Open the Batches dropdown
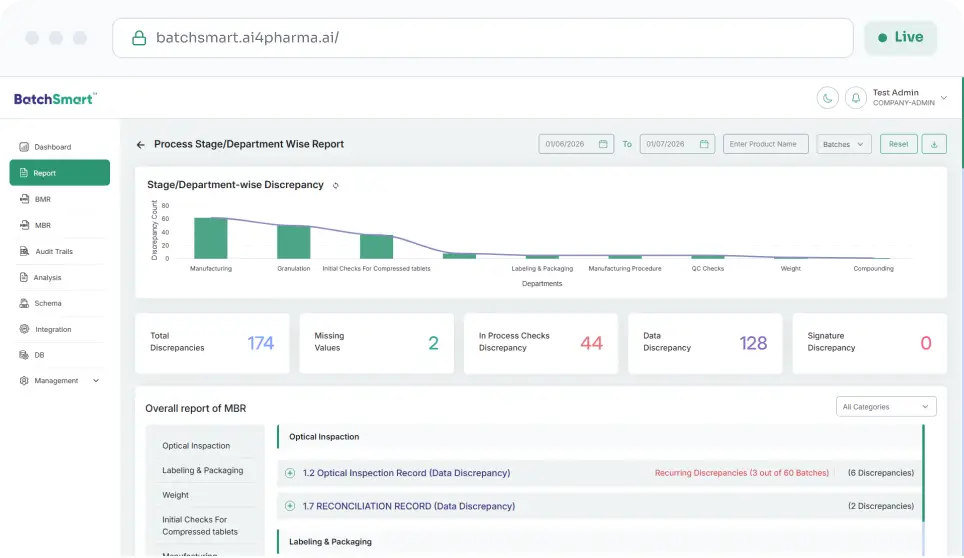The height and width of the screenshot is (558, 964). click(x=844, y=144)
